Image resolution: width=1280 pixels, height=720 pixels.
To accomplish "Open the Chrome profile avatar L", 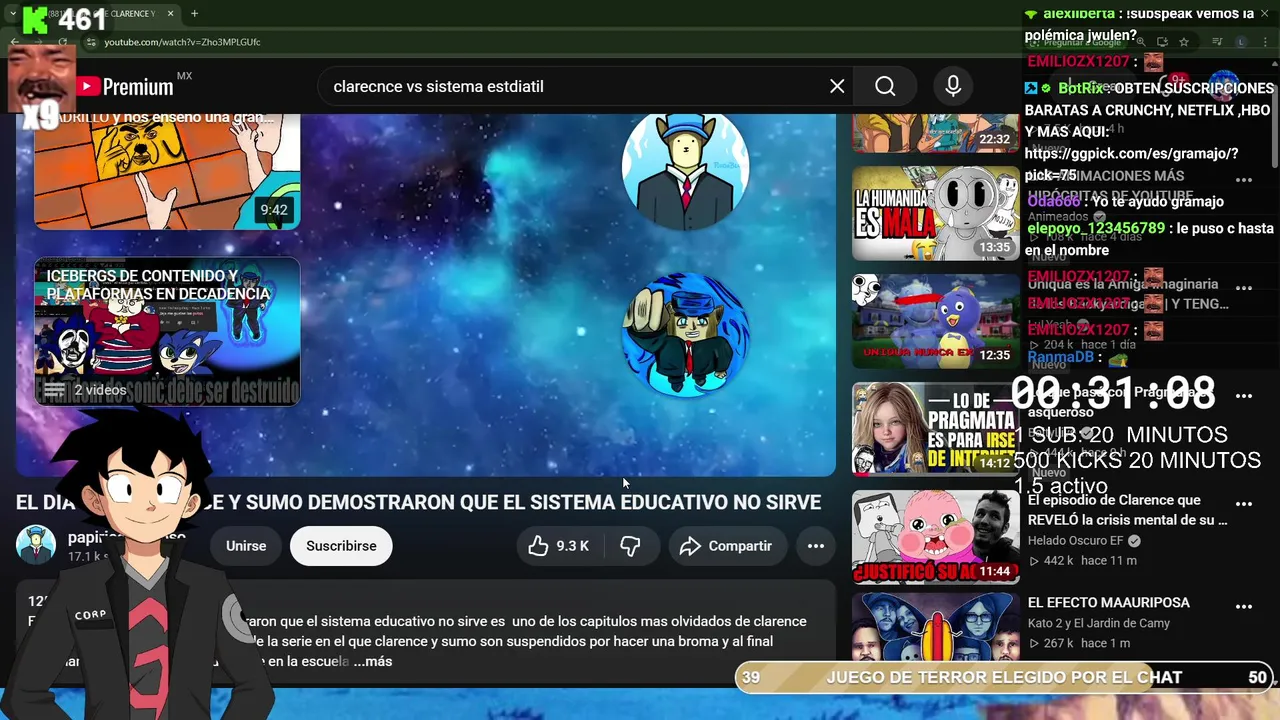I will coord(1241,42).
